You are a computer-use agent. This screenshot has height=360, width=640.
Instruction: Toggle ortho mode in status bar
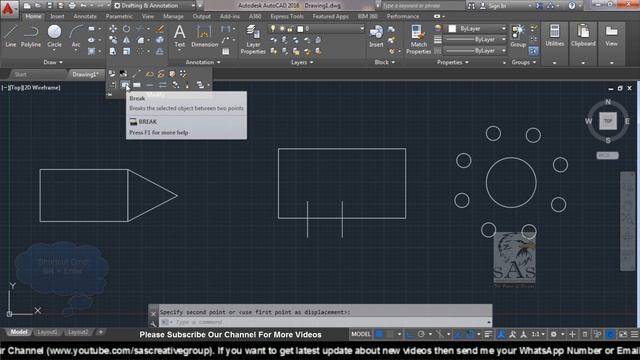pyautogui.click(x=410, y=334)
